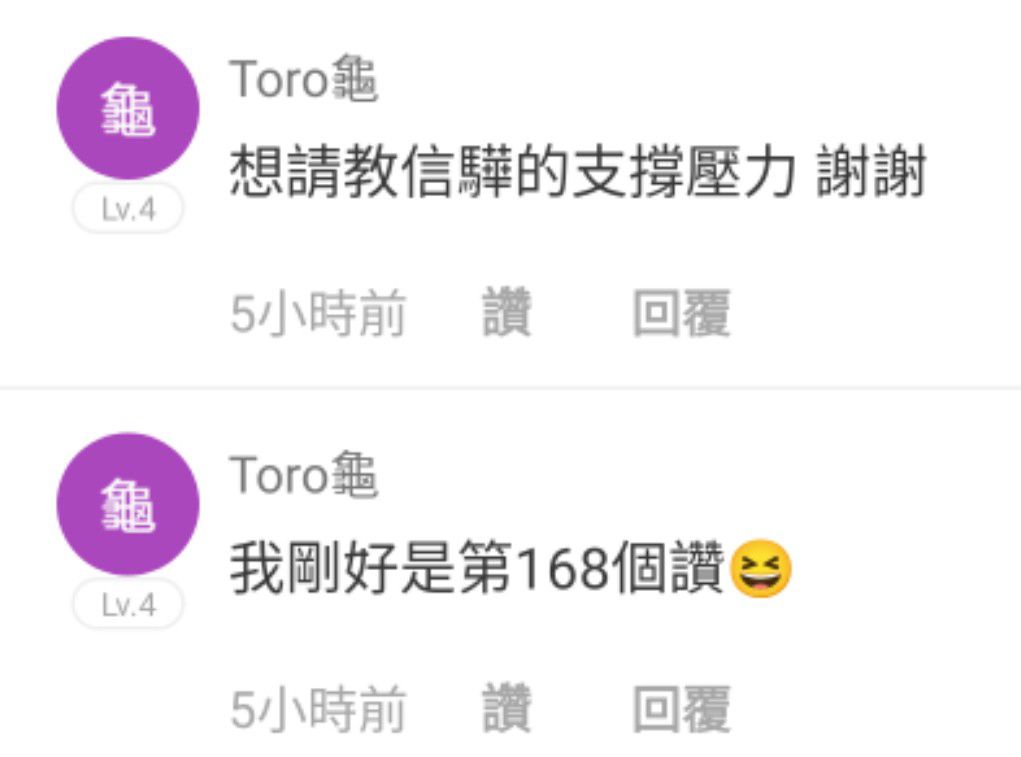
Task: Tap the Lv.4 badge under the second avatar
Action: click(128, 605)
